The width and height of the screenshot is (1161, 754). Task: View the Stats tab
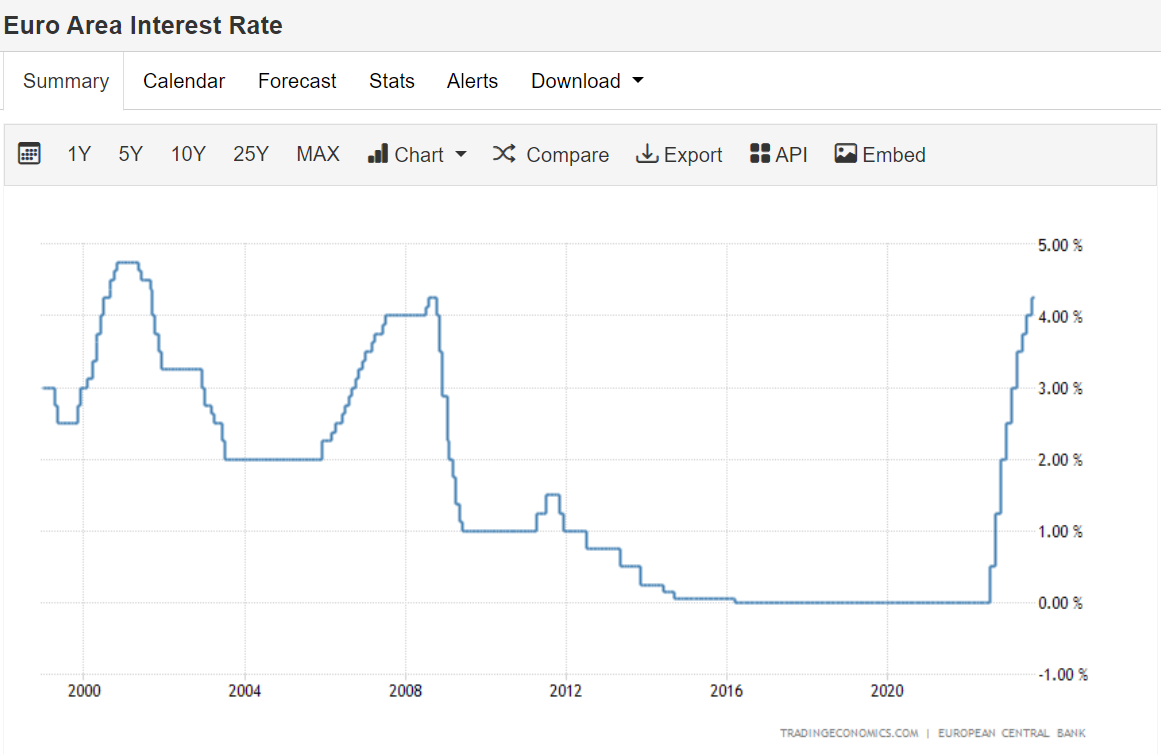pos(392,81)
